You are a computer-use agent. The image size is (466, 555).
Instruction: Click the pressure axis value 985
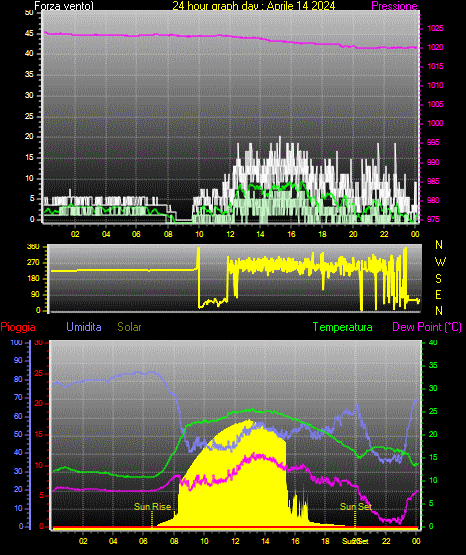pyautogui.click(x=433, y=181)
